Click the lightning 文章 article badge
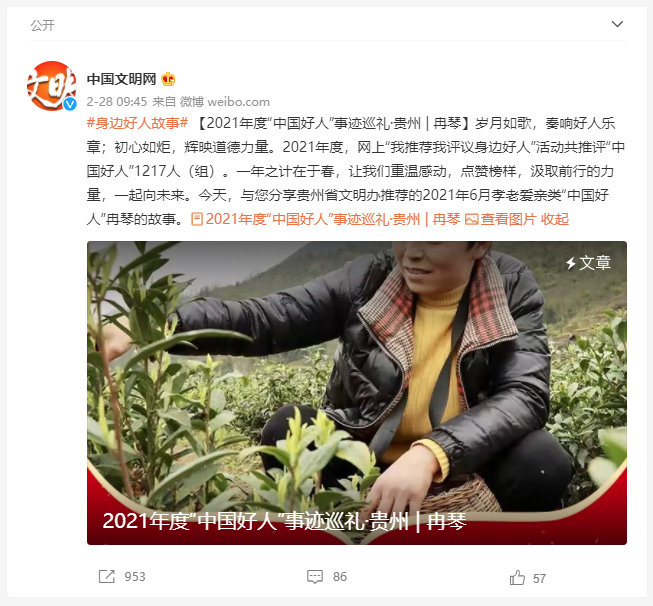The width and height of the screenshot is (653, 606). coord(588,263)
